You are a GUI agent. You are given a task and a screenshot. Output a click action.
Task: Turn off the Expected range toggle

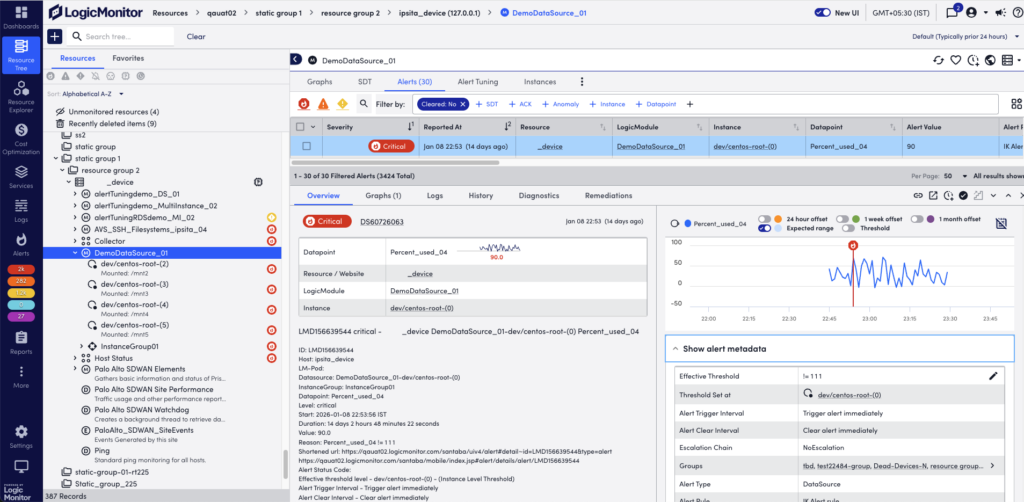pos(764,228)
